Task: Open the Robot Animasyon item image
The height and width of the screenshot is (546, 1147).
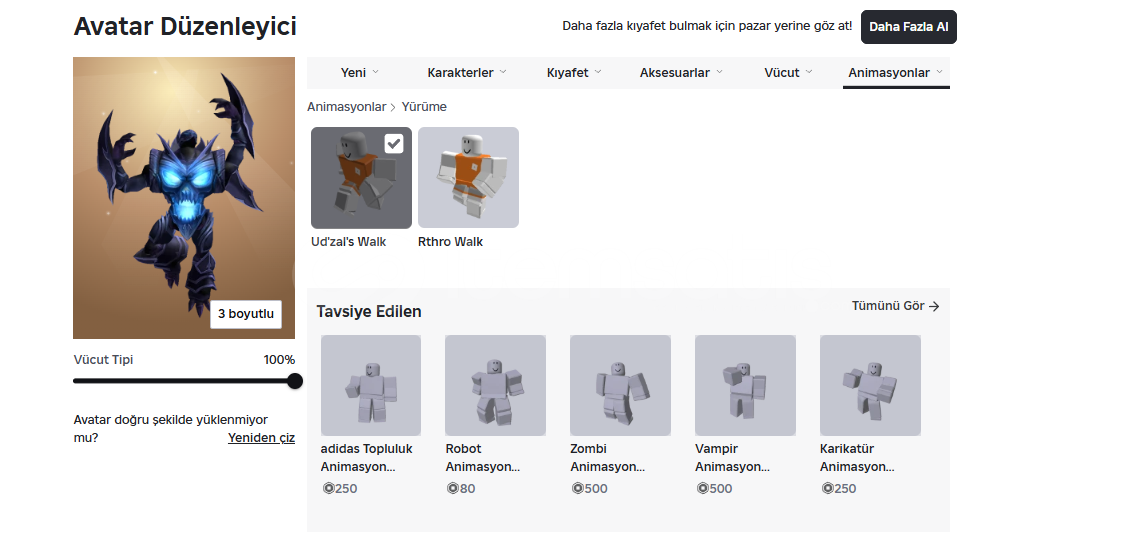Action: tap(495, 385)
